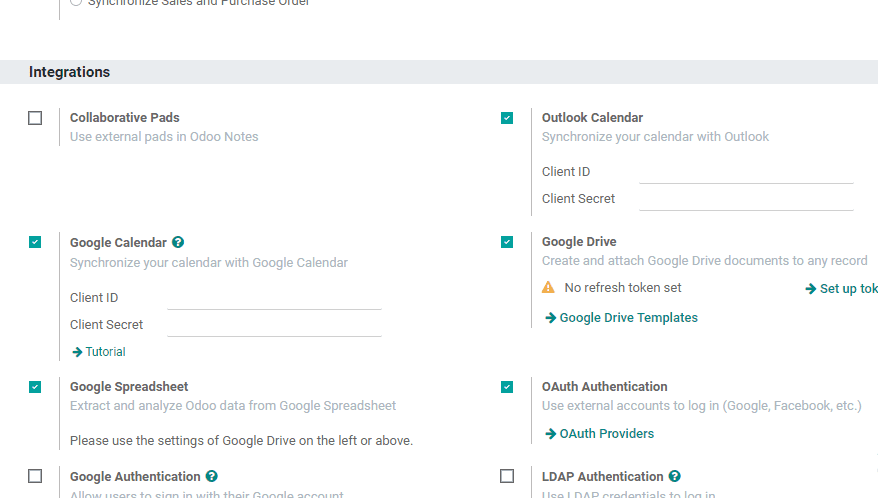Click 'Synchronize your calendar with Google Calendar' description
Viewport: 878px width, 498px height.
(209, 263)
